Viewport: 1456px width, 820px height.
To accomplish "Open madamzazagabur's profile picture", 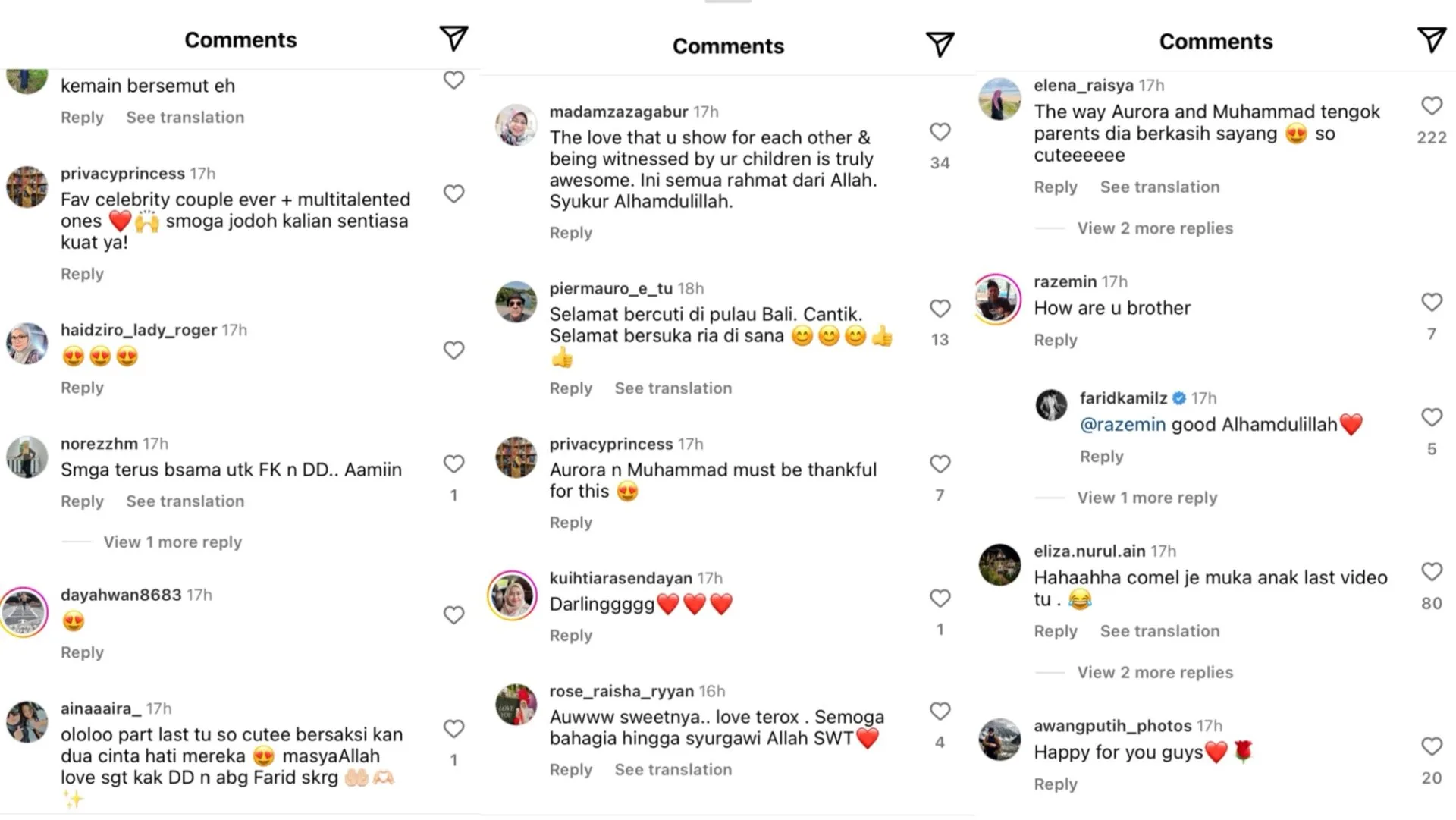I will (x=516, y=125).
